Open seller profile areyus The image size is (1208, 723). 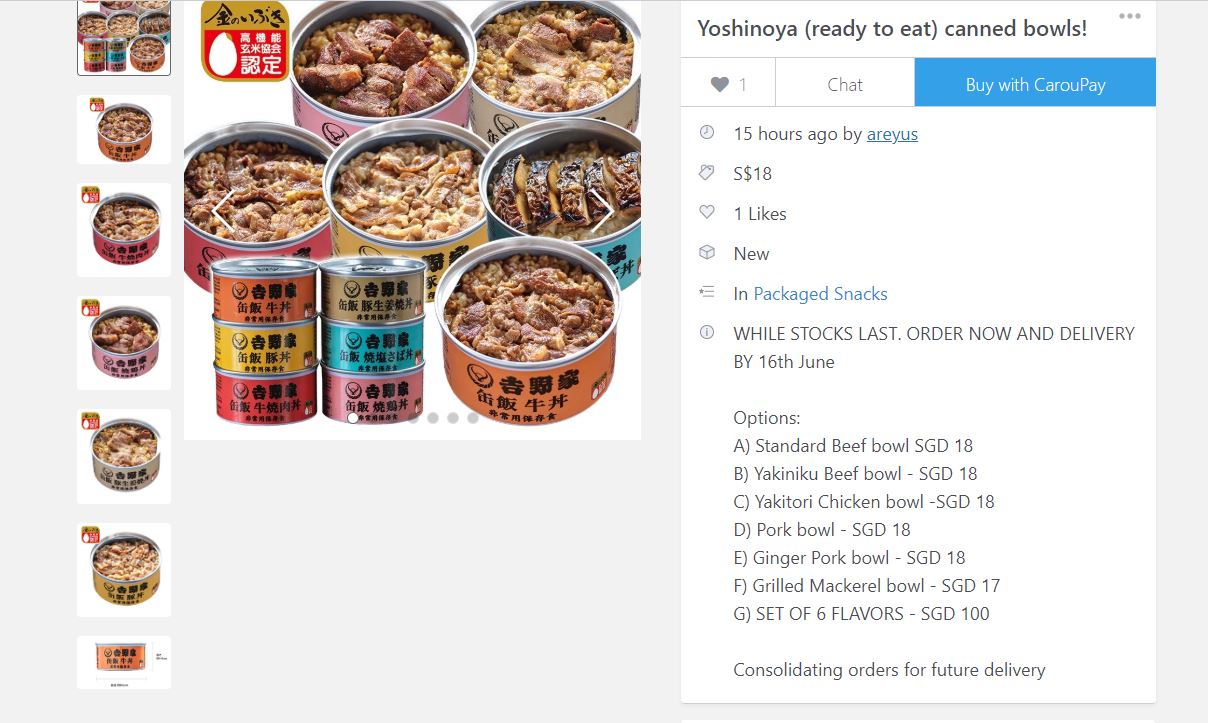(892, 134)
